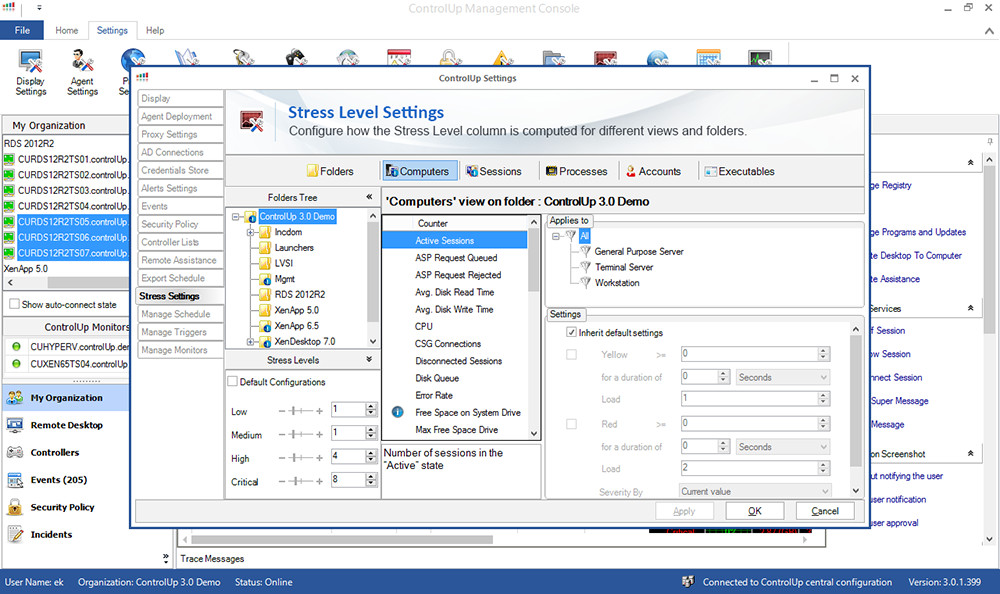Screen dimensions: 1000x594
Task: Click the CURDS12R2TS01 computer icon
Action: point(9,159)
